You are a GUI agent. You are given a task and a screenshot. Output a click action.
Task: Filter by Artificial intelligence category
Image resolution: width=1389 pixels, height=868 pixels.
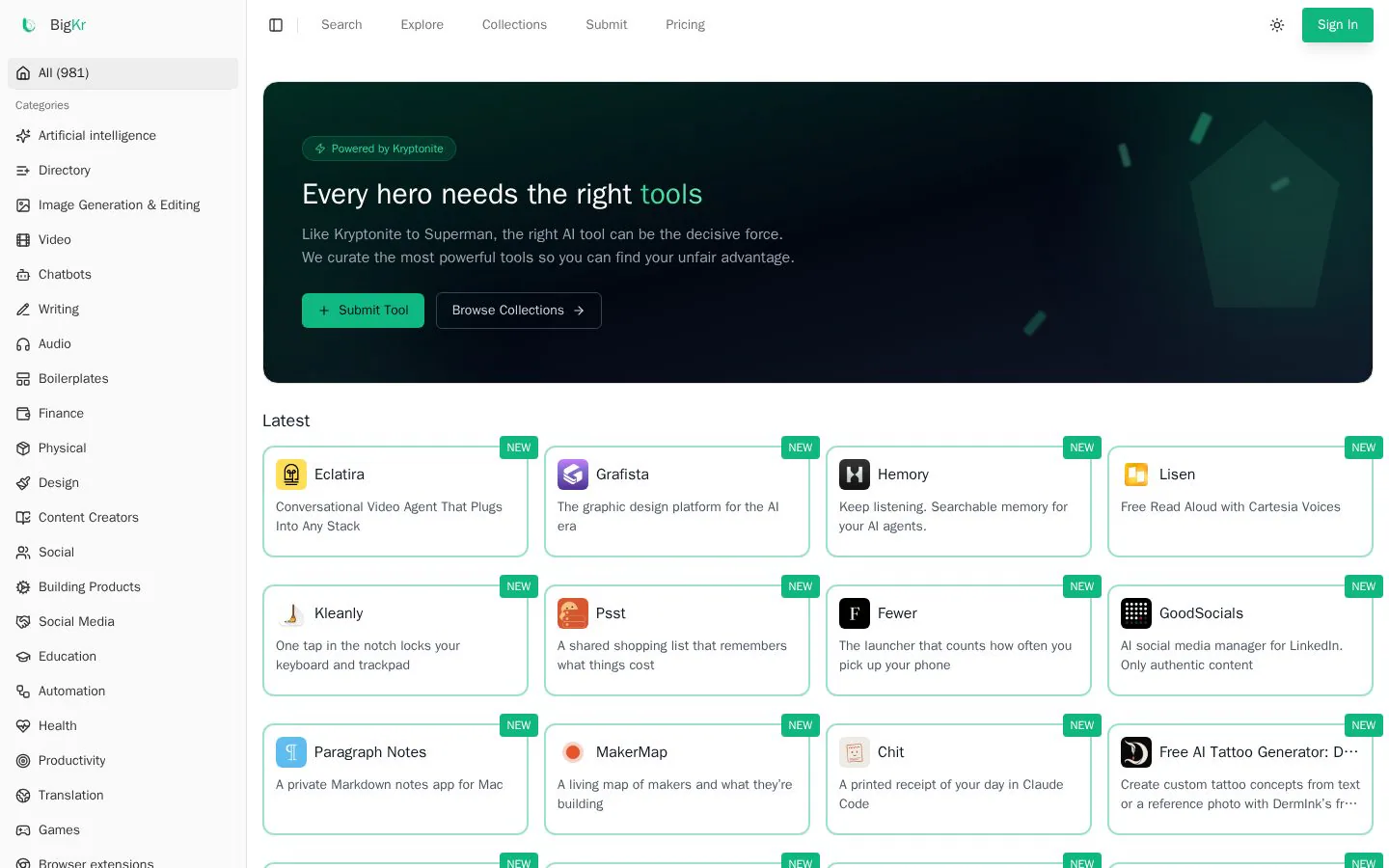tap(123, 136)
